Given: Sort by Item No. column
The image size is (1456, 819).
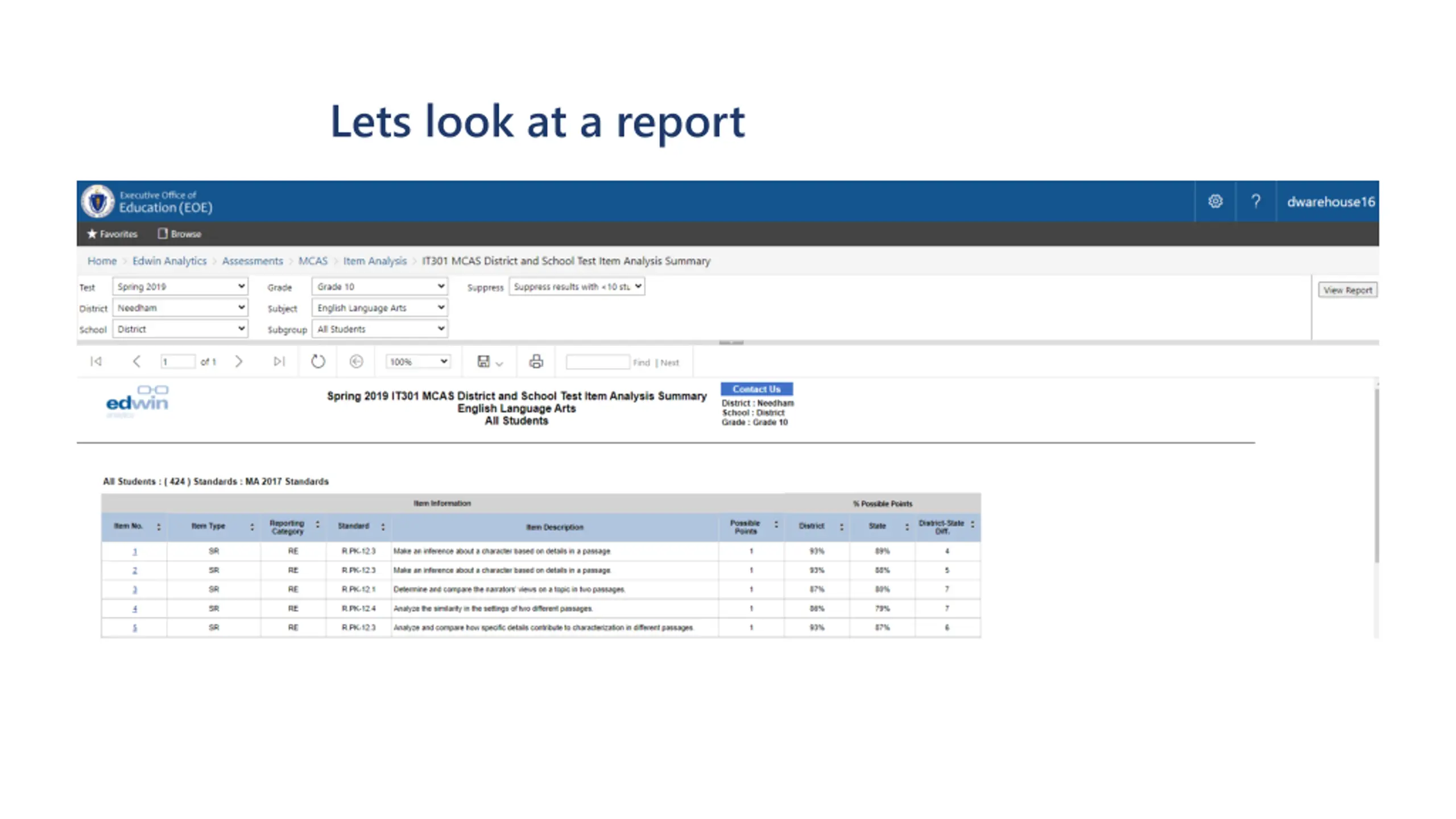Looking at the screenshot, I should click(x=159, y=527).
